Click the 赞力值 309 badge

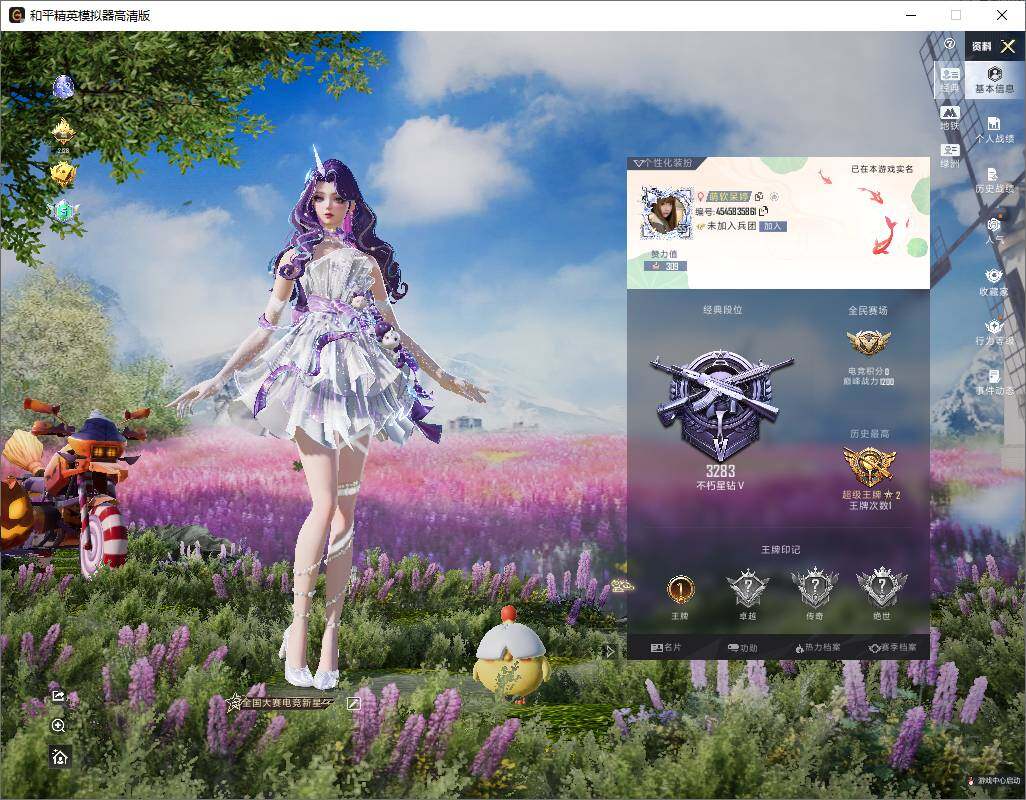(x=665, y=266)
